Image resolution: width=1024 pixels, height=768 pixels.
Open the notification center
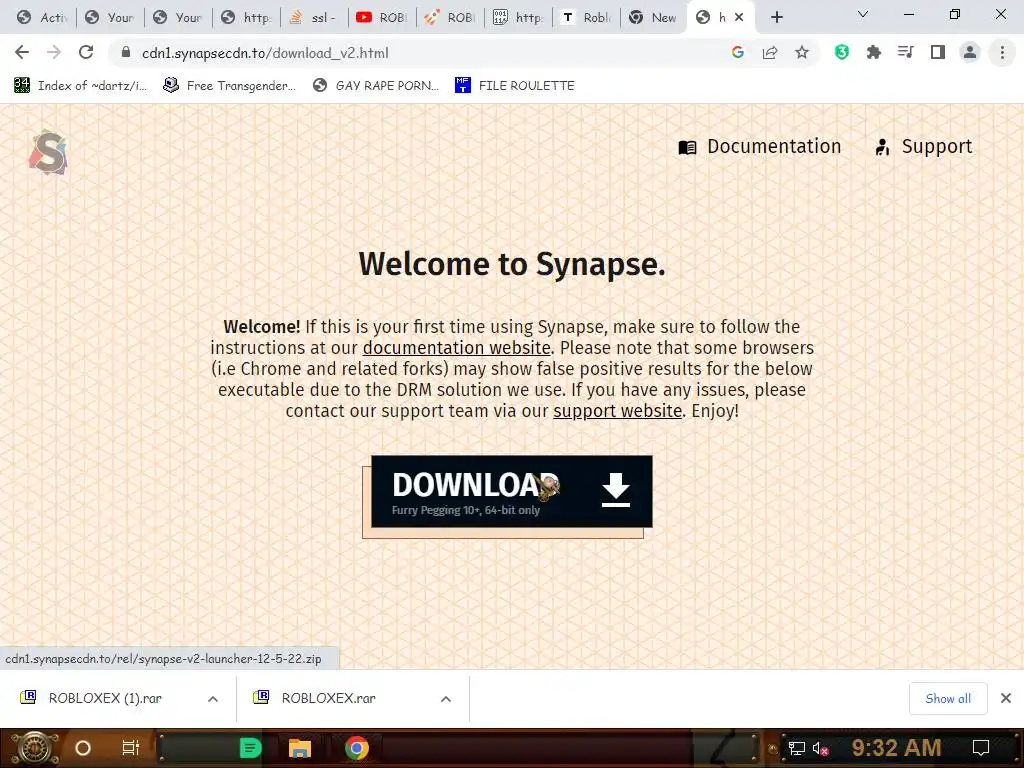[x=981, y=748]
